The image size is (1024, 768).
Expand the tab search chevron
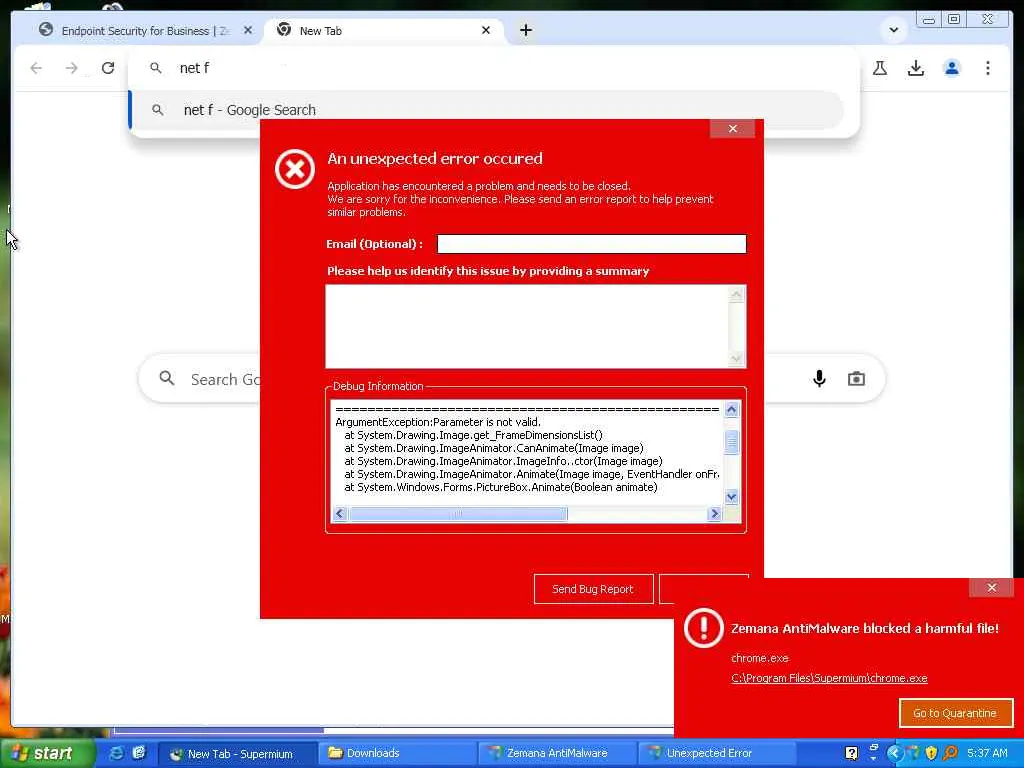(893, 30)
